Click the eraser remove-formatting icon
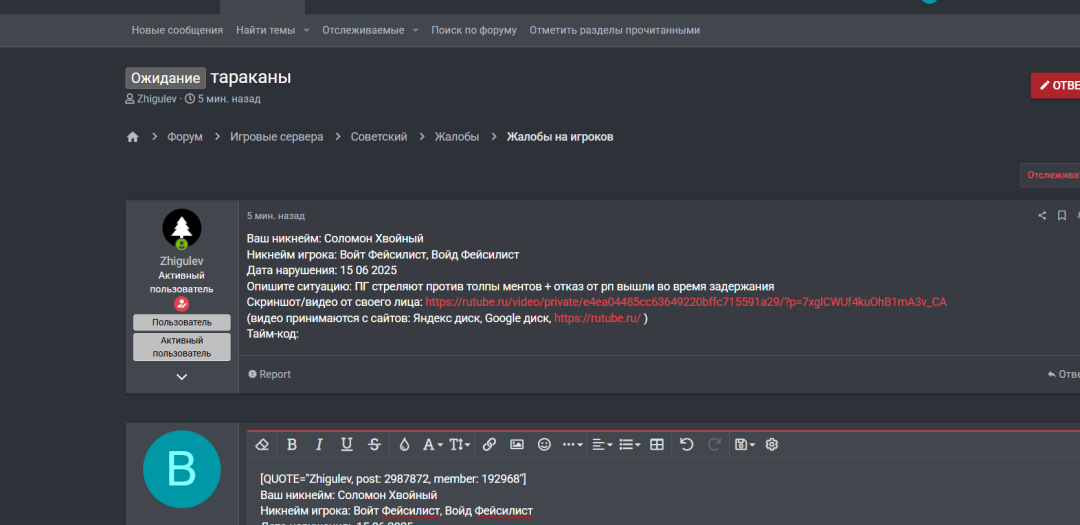The width and height of the screenshot is (1080, 525). pyautogui.click(x=263, y=445)
